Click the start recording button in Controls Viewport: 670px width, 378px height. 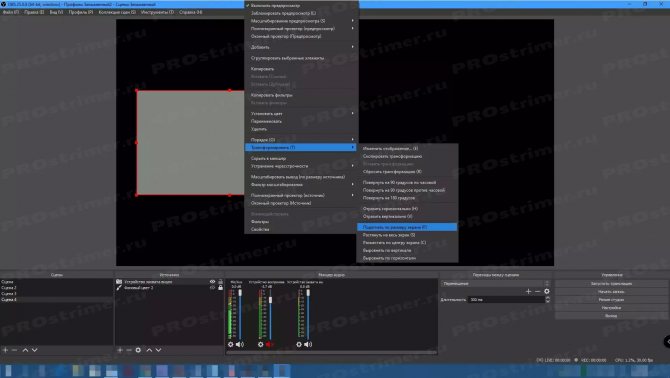611,292
